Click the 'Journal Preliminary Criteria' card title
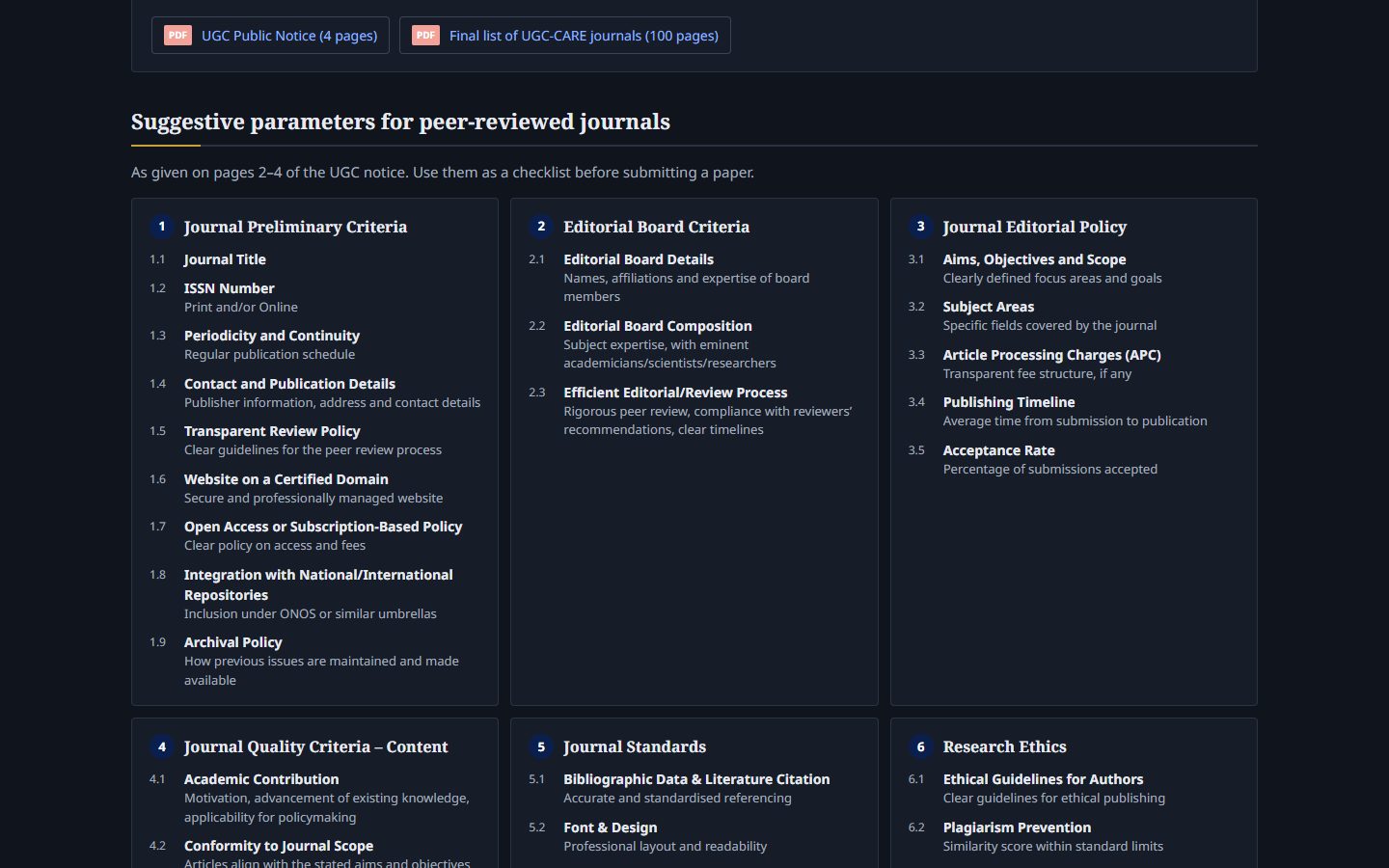 (295, 227)
